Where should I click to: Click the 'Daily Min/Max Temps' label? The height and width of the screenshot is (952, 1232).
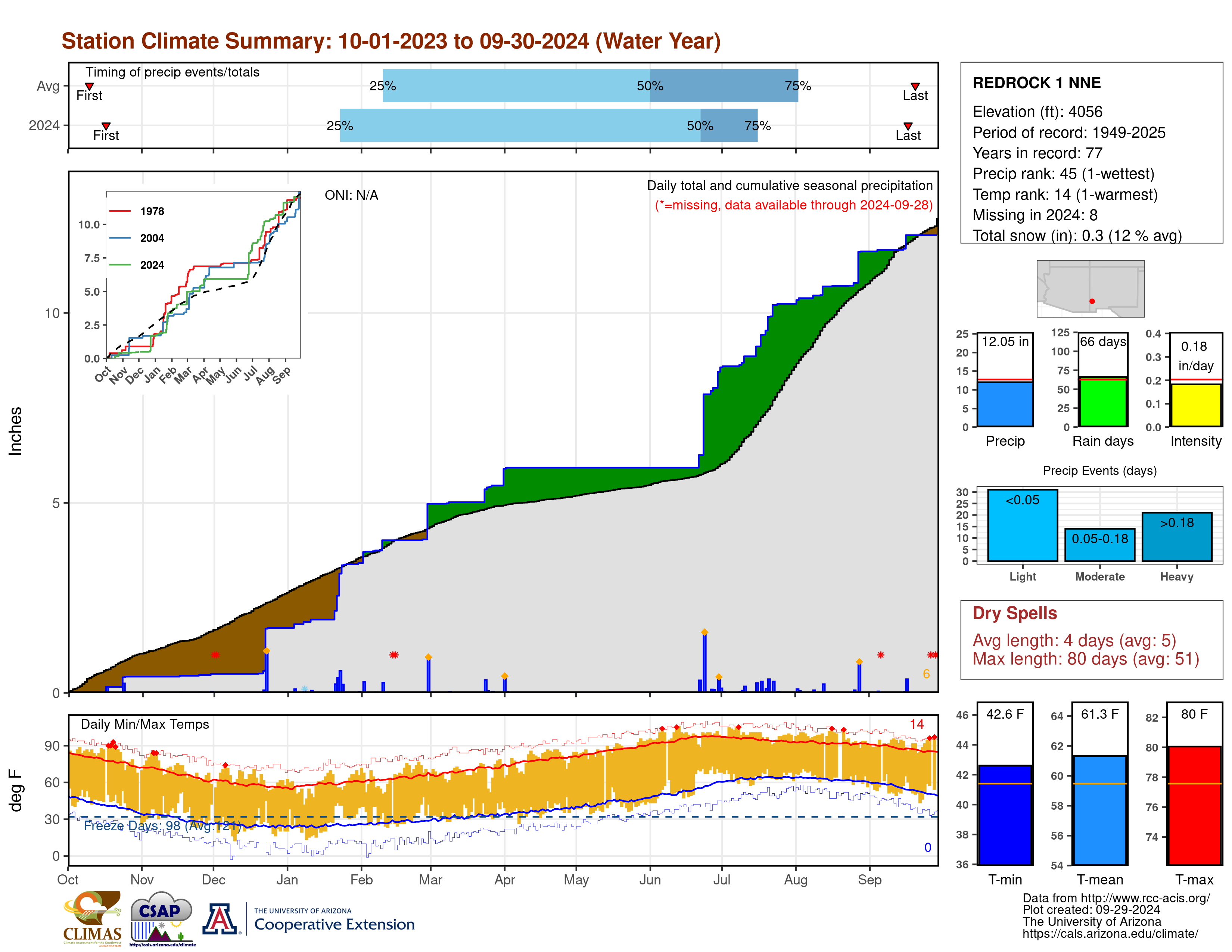[145, 724]
